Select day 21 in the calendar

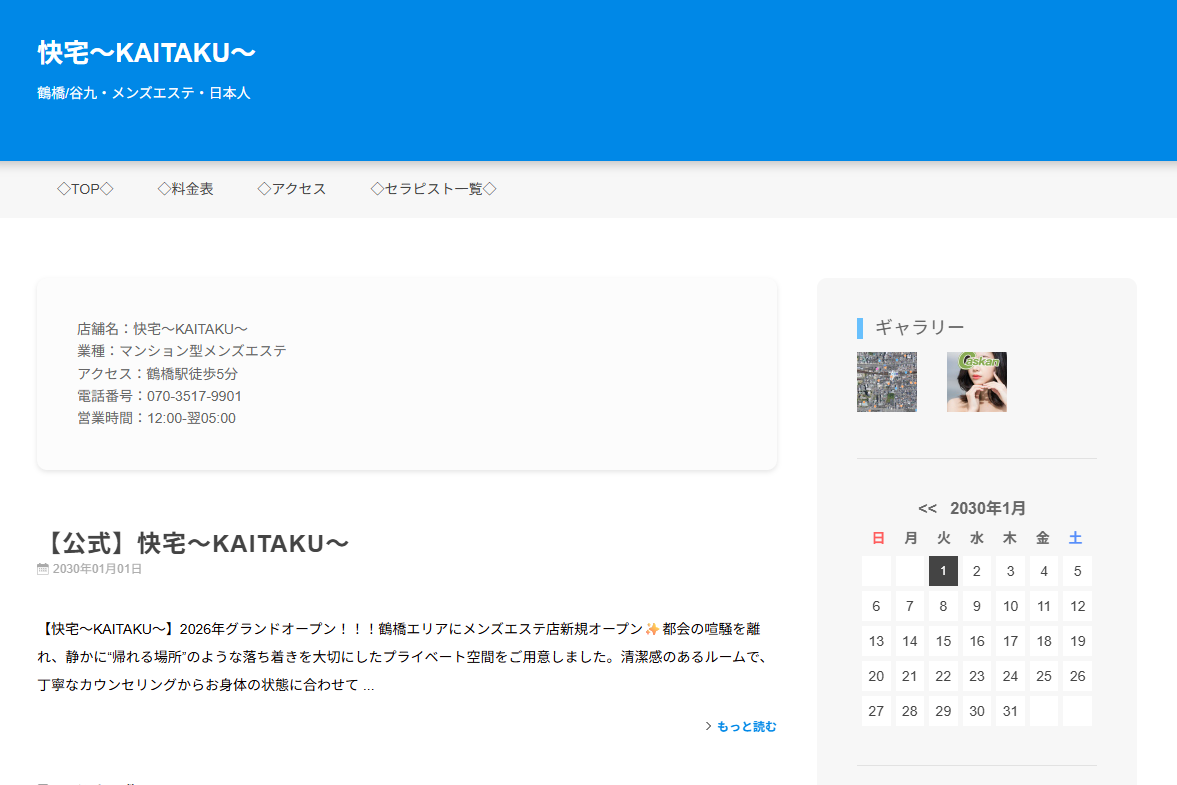tap(910, 676)
